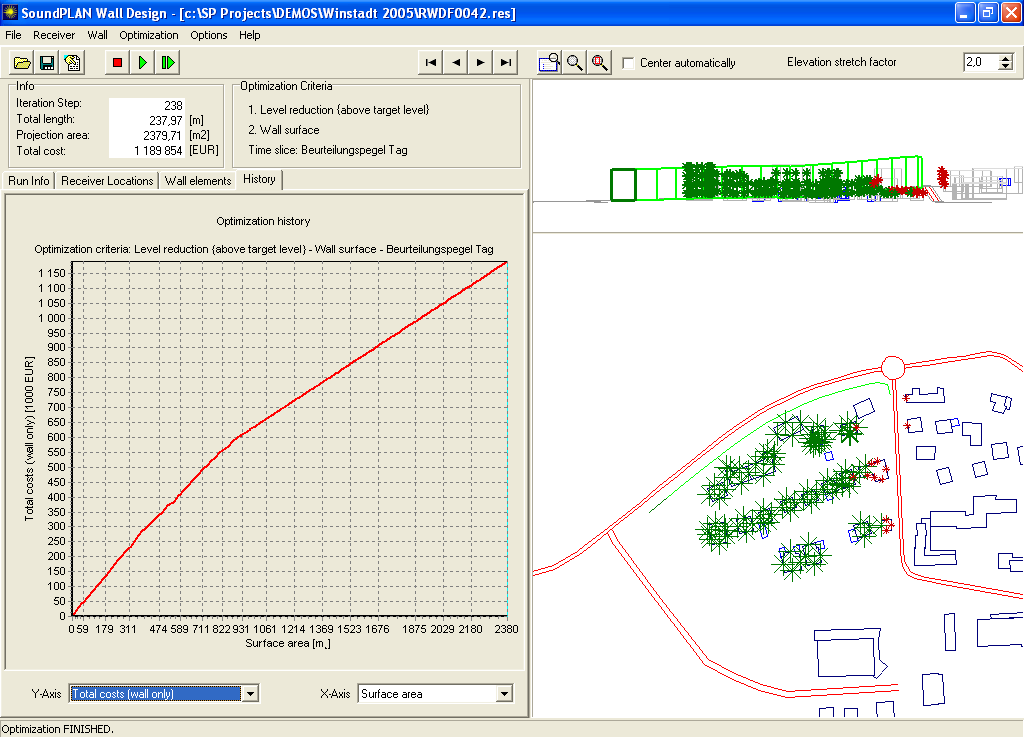Image resolution: width=1028 pixels, height=738 pixels.
Task: Minimize the SoundPLAN Wall Design window
Action: coord(965,12)
